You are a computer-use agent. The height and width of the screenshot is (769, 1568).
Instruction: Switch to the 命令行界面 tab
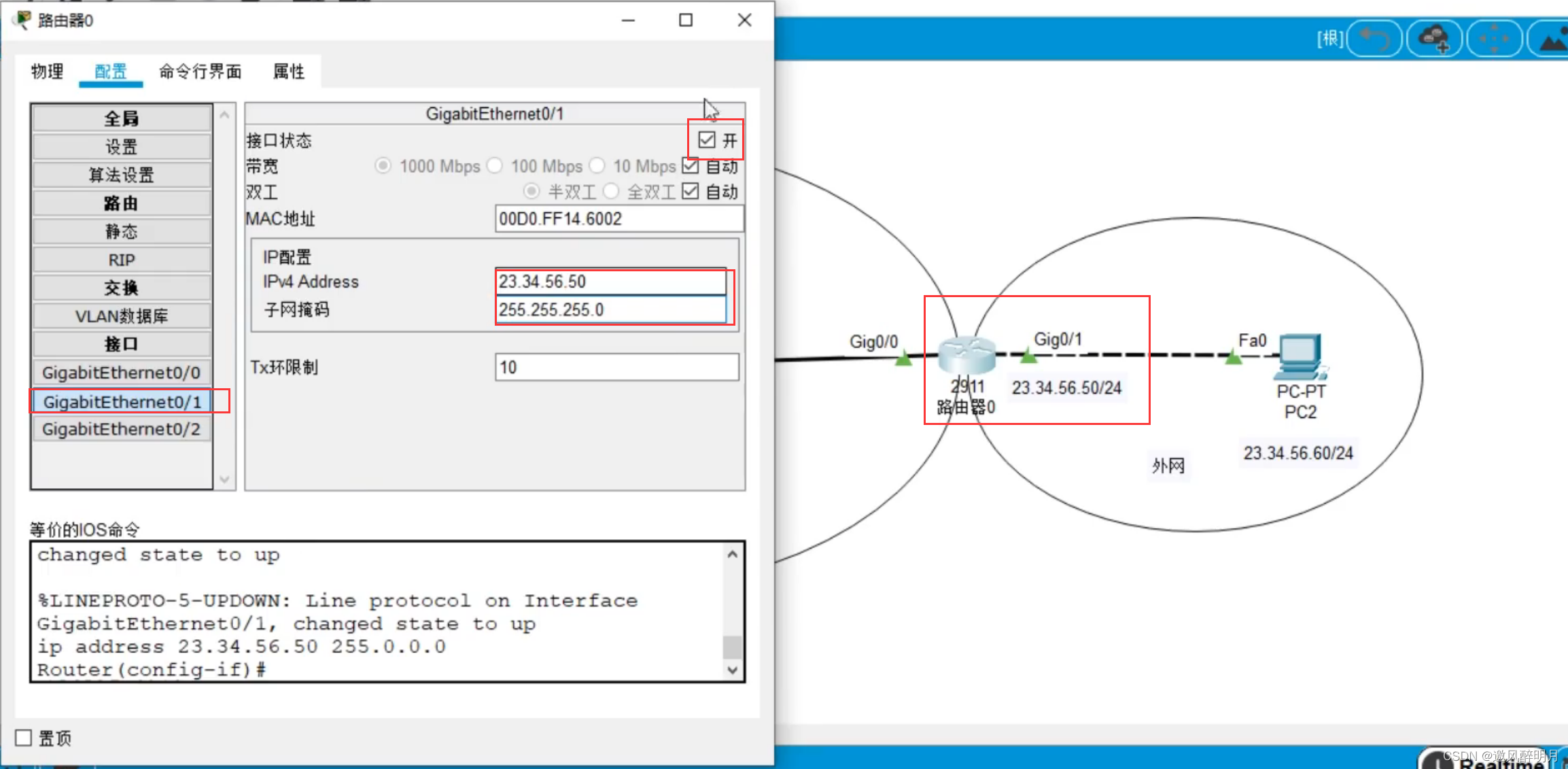[201, 71]
